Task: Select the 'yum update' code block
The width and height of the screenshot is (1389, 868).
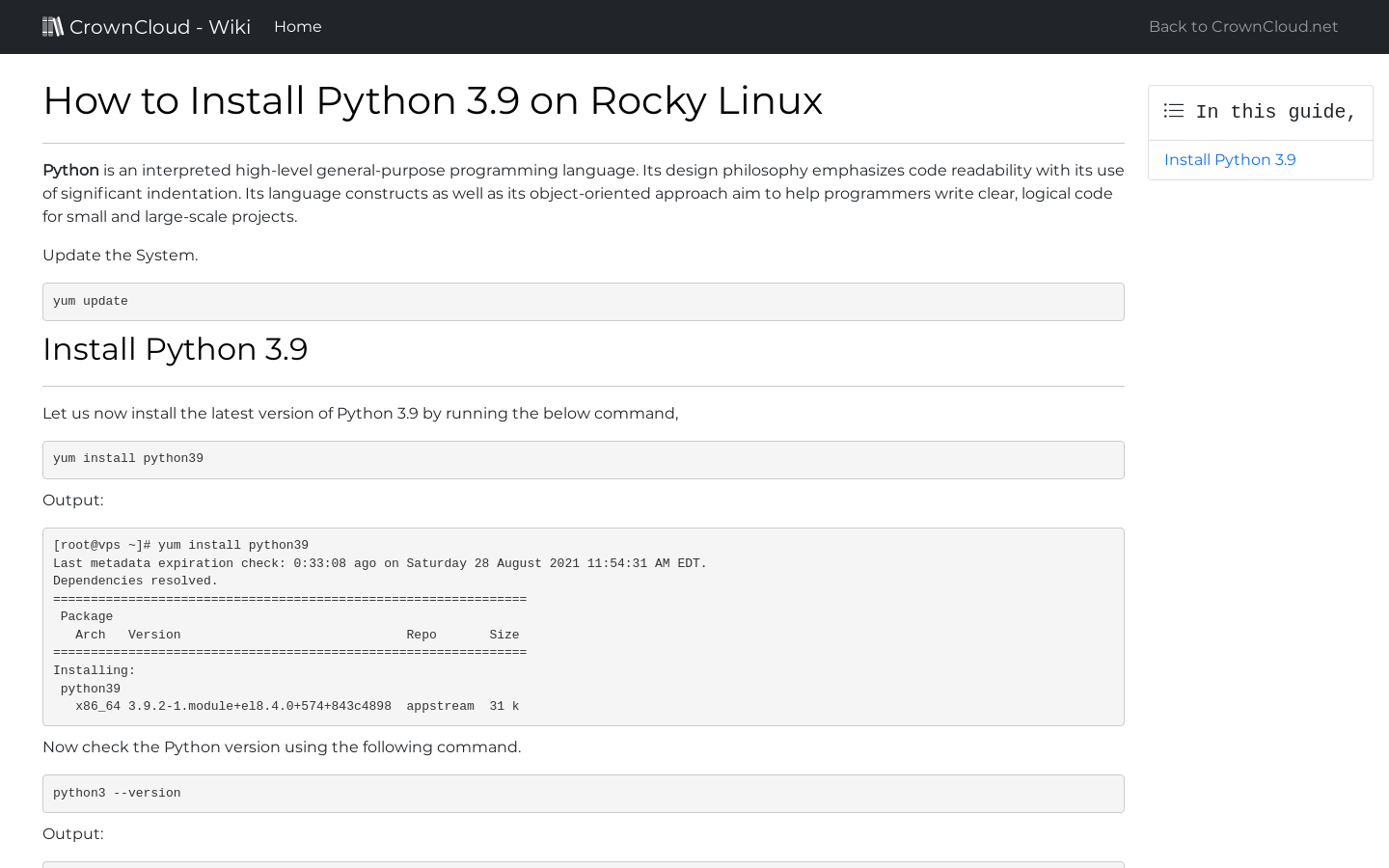Action: click(x=583, y=301)
